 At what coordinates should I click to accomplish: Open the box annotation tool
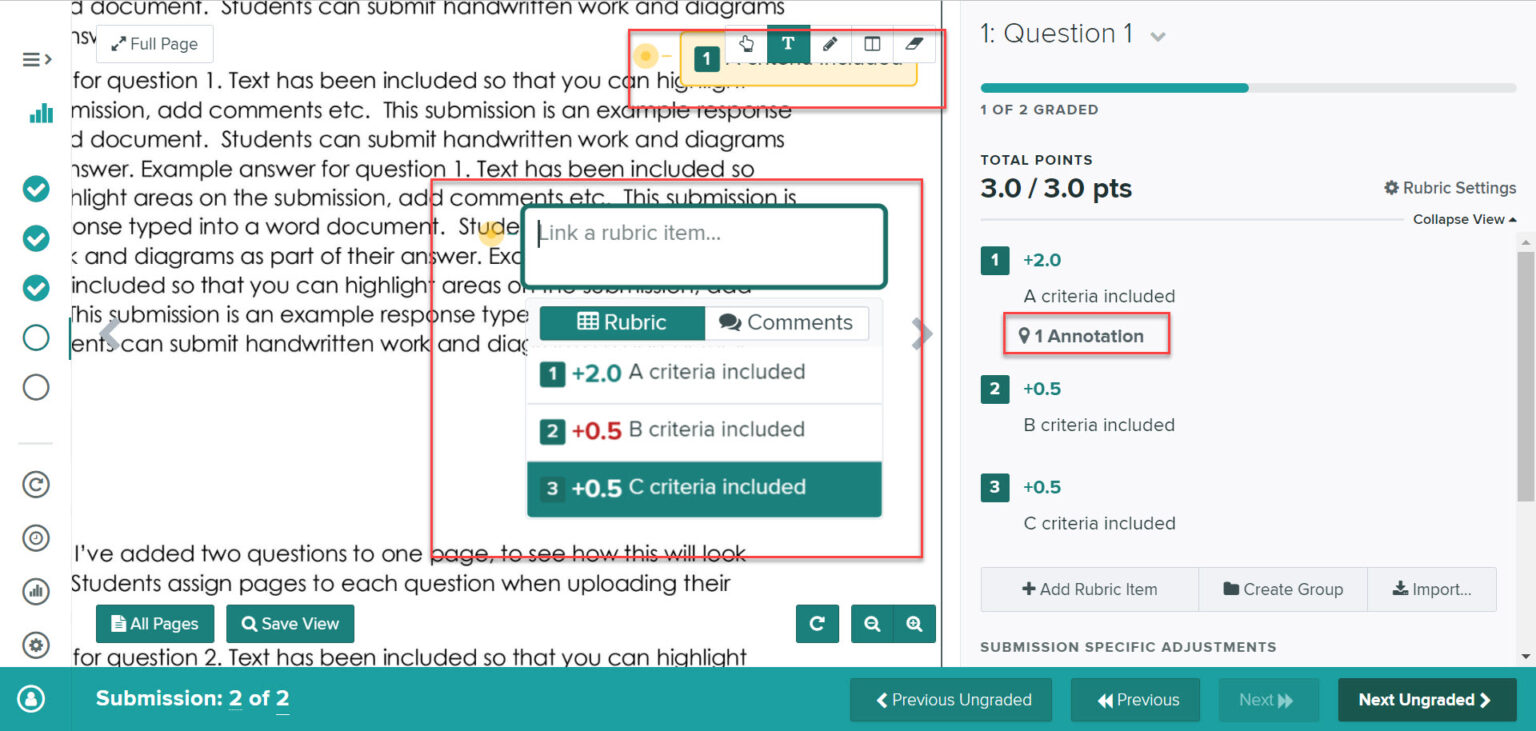coord(871,43)
